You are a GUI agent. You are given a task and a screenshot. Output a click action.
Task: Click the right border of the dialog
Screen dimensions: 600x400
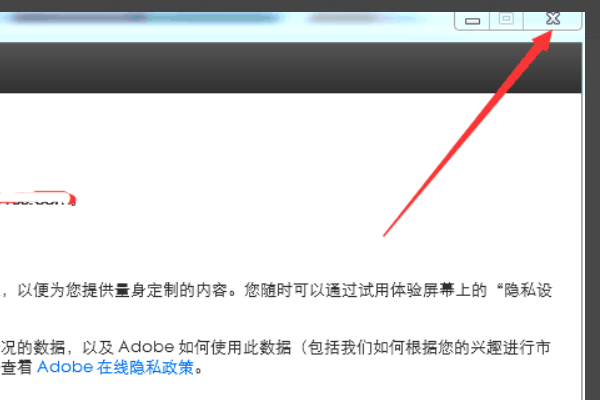(x=584, y=230)
